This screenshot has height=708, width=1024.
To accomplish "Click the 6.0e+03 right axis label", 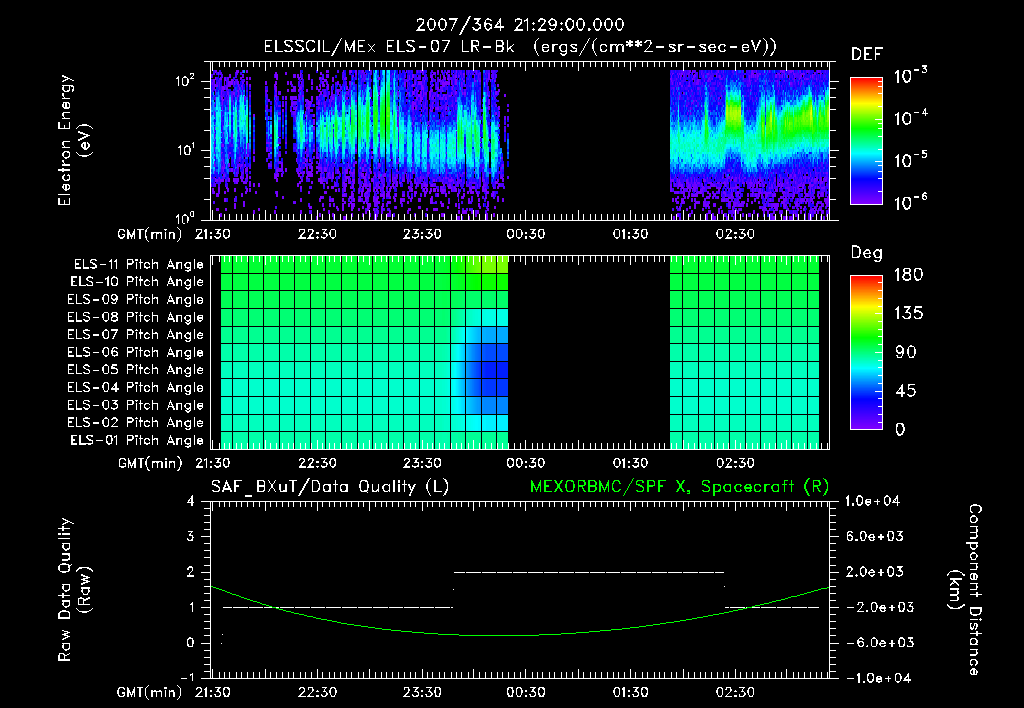I will (875, 537).
